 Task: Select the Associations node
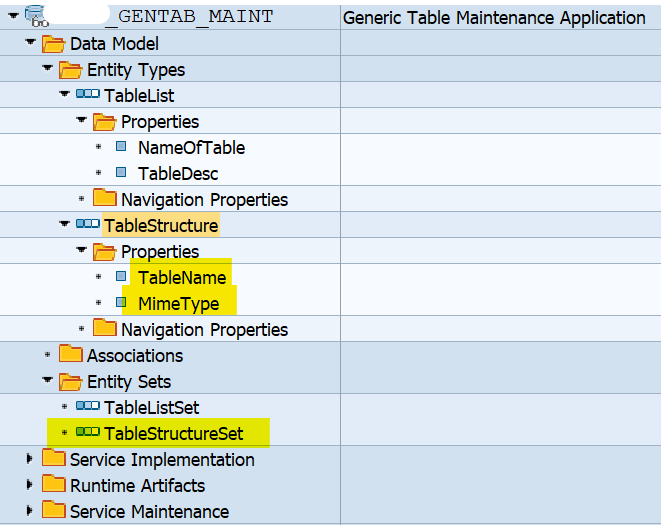tap(135, 356)
